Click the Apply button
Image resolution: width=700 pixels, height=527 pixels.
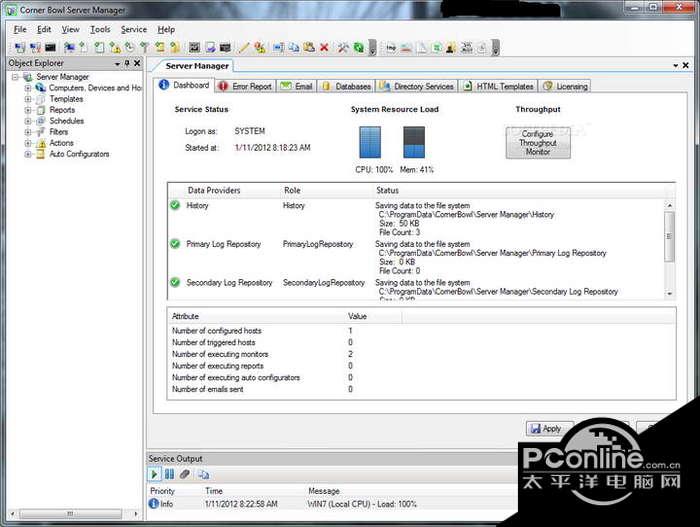550,429
